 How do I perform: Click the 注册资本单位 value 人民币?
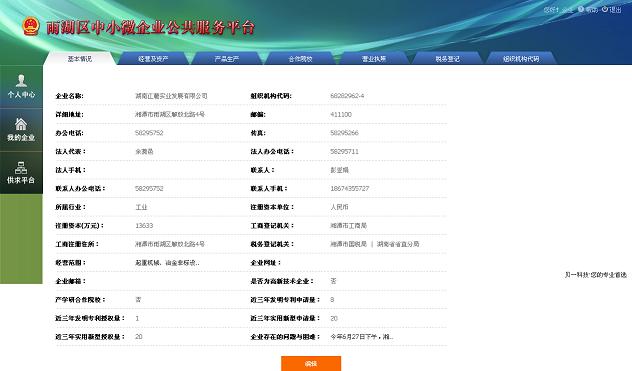click(x=339, y=207)
